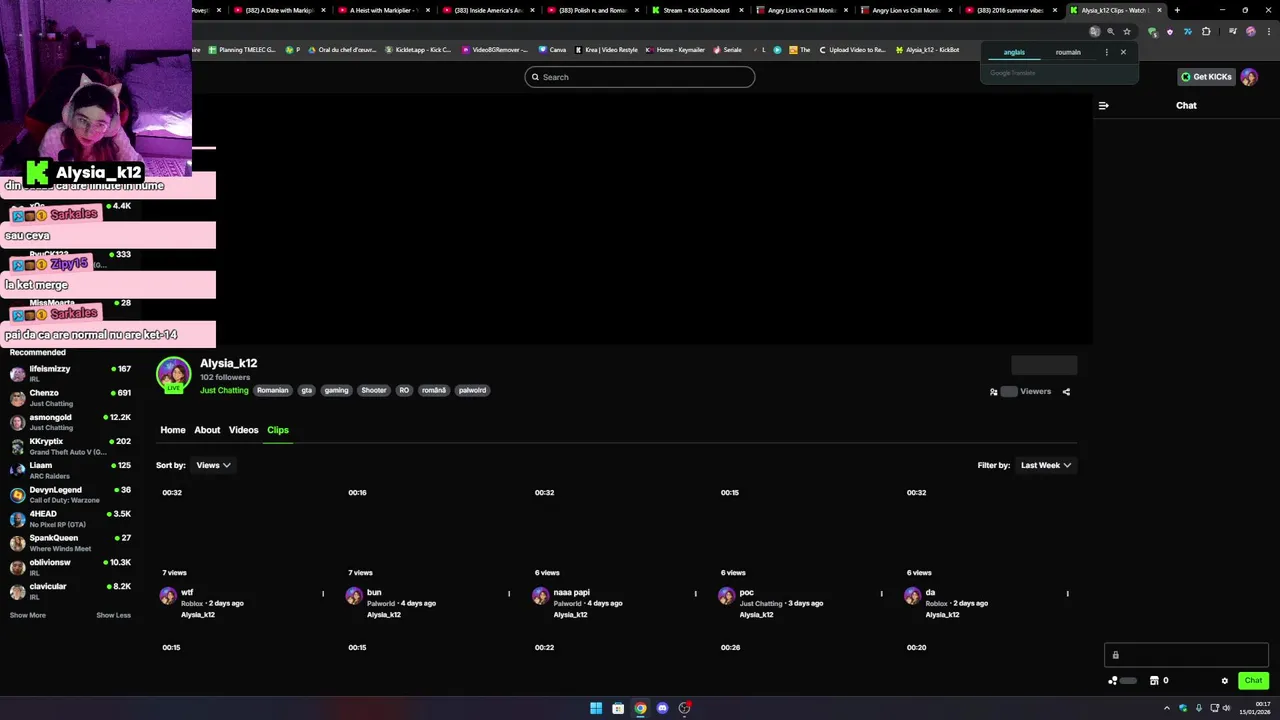Open lifeismizzy channel avatar
The image size is (1280, 720).
tap(17, 374)
